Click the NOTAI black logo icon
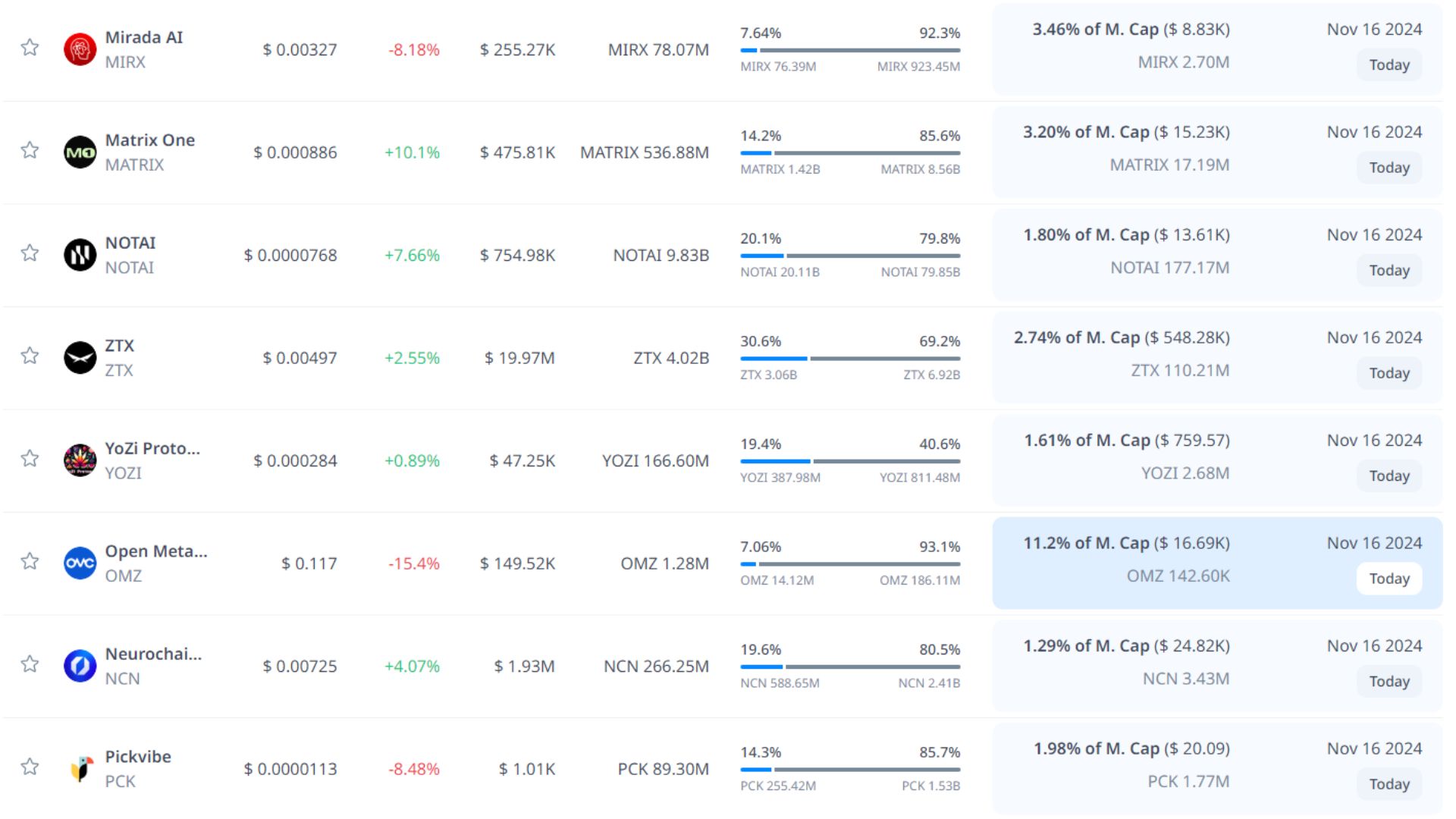 coord(80,255)
